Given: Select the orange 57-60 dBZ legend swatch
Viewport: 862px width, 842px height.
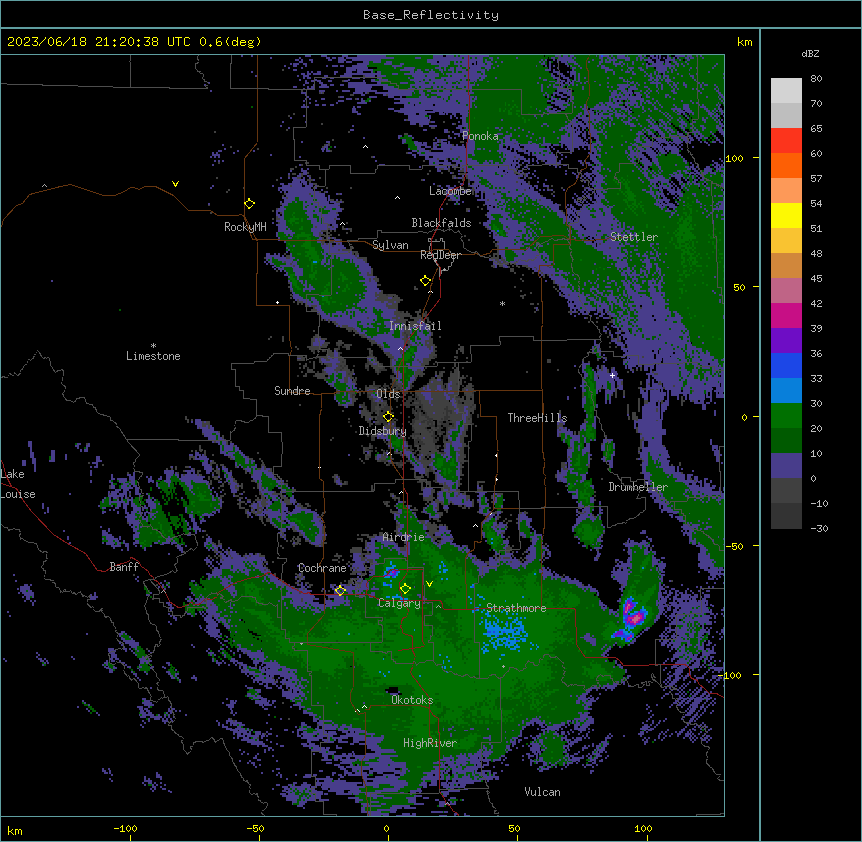Looking at the screenshot, I should (786, 166).
